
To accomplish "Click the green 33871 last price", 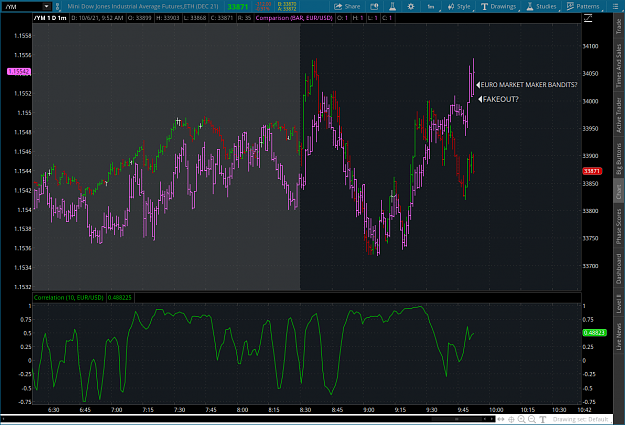I will [238, 7].
